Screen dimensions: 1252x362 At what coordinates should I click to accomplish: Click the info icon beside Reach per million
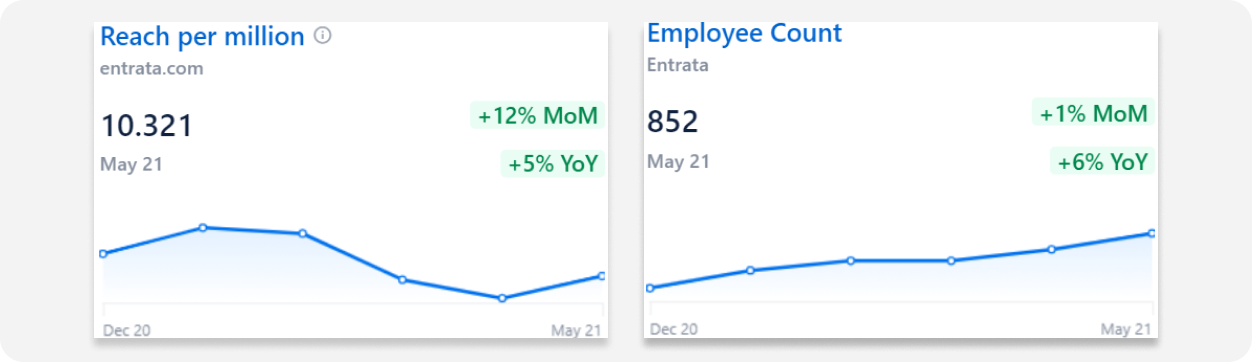tap(322, 36)
